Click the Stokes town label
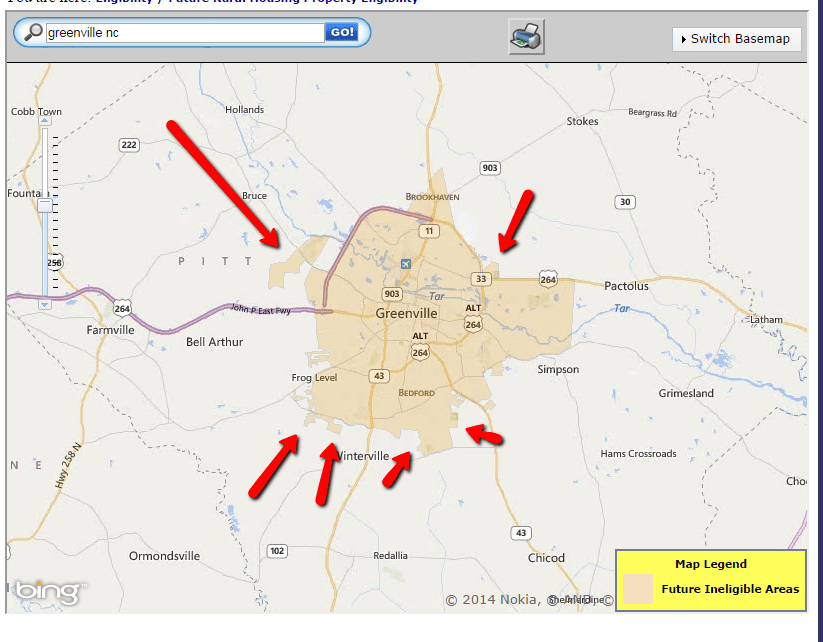 pyautogui.click(x=582, y=121)
